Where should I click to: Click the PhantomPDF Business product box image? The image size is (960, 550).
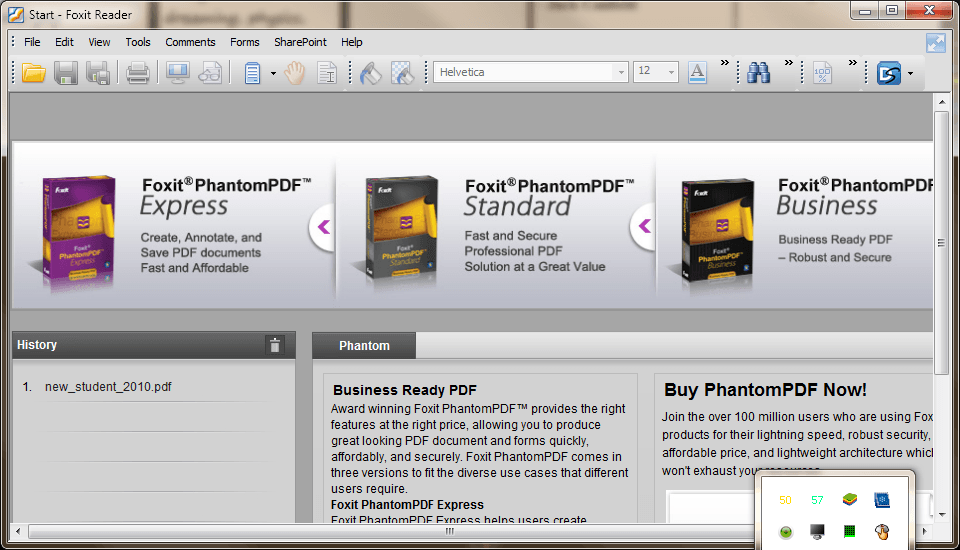tap(718, 230)
